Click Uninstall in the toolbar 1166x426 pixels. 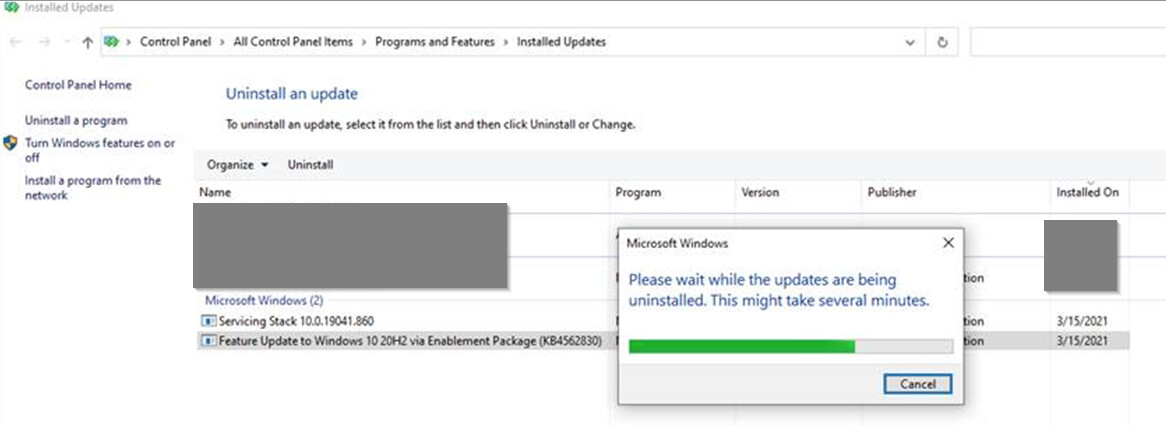tap(310, 165)
